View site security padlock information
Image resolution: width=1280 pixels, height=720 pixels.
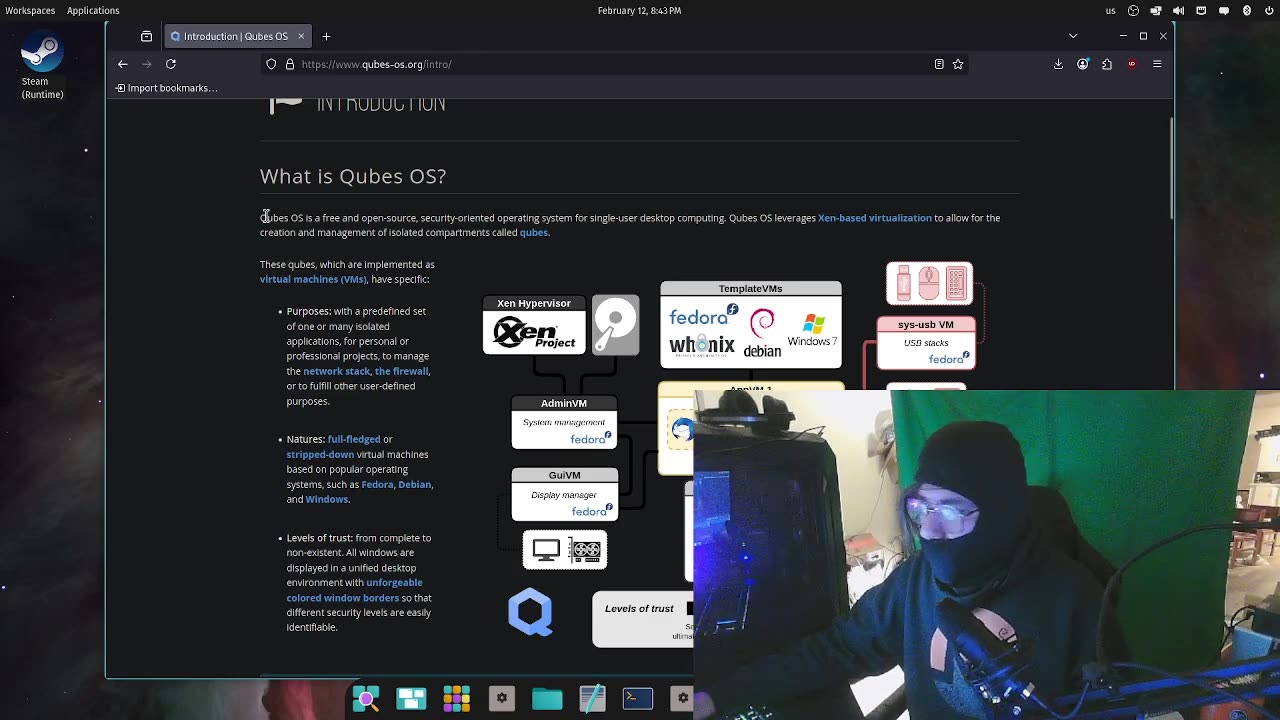pyautogui.click(x=290, y=64)
